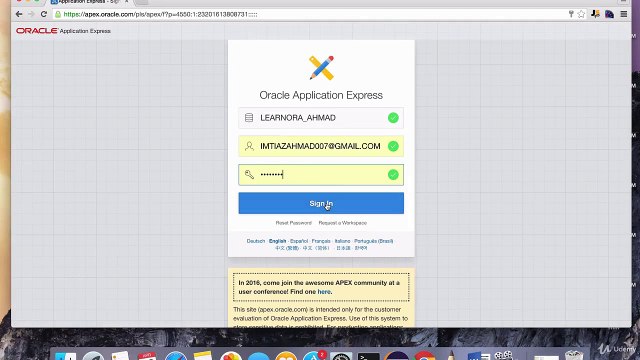Viewport: 640px width, 360px height.
Task: Focus the workspace field LEARNORA_AHMAD
Action: pos(321,118)
